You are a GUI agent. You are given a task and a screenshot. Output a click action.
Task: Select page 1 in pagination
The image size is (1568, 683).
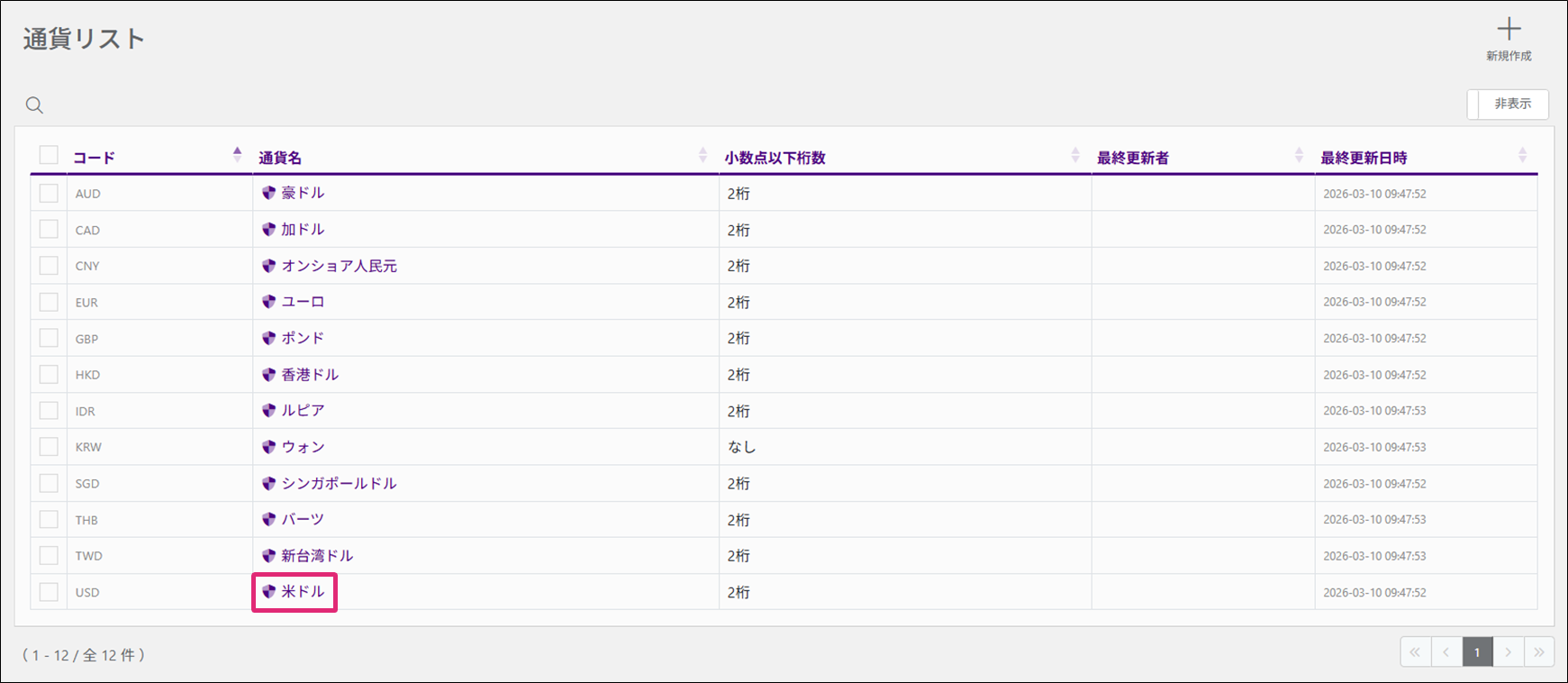coord(1477,652)
